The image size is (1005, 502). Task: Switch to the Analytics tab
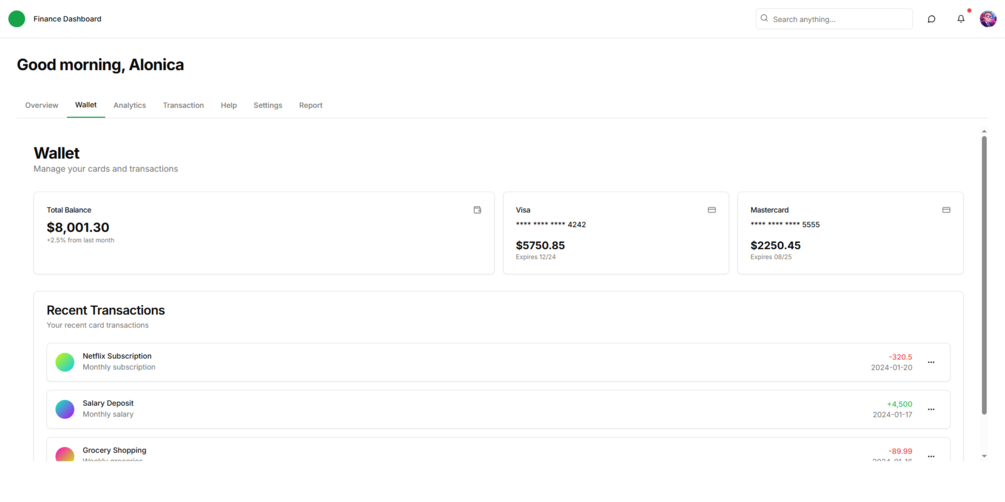[130, 105]
